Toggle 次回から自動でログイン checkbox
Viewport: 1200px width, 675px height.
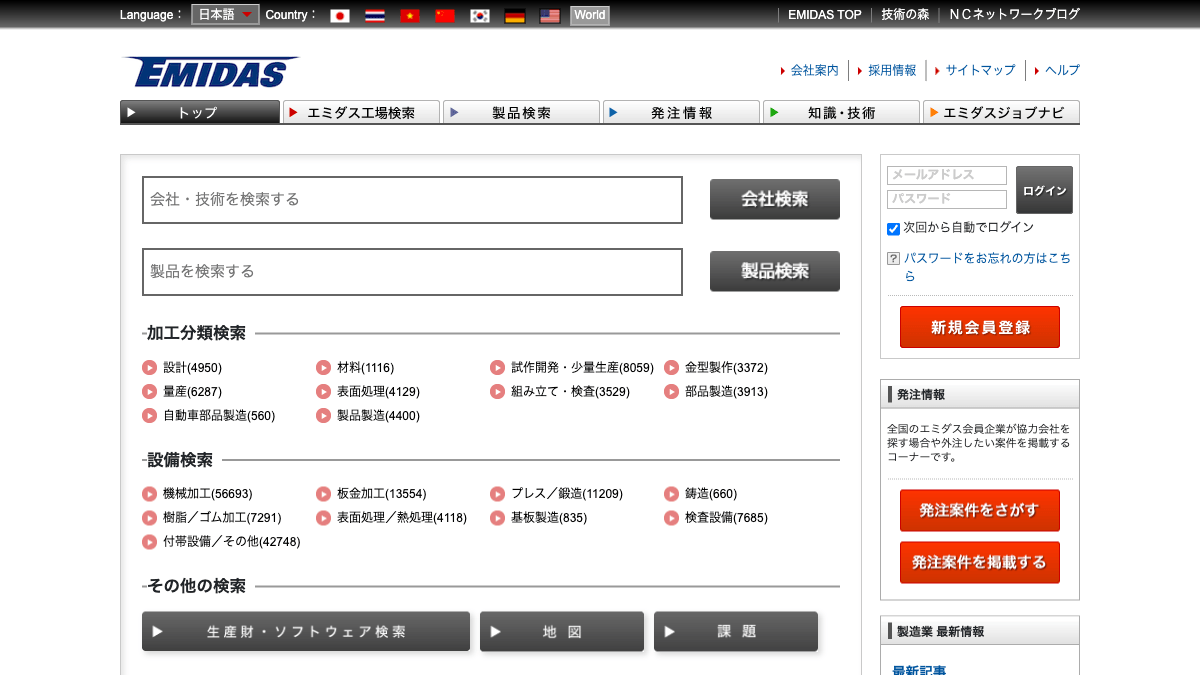coord(893,228)
